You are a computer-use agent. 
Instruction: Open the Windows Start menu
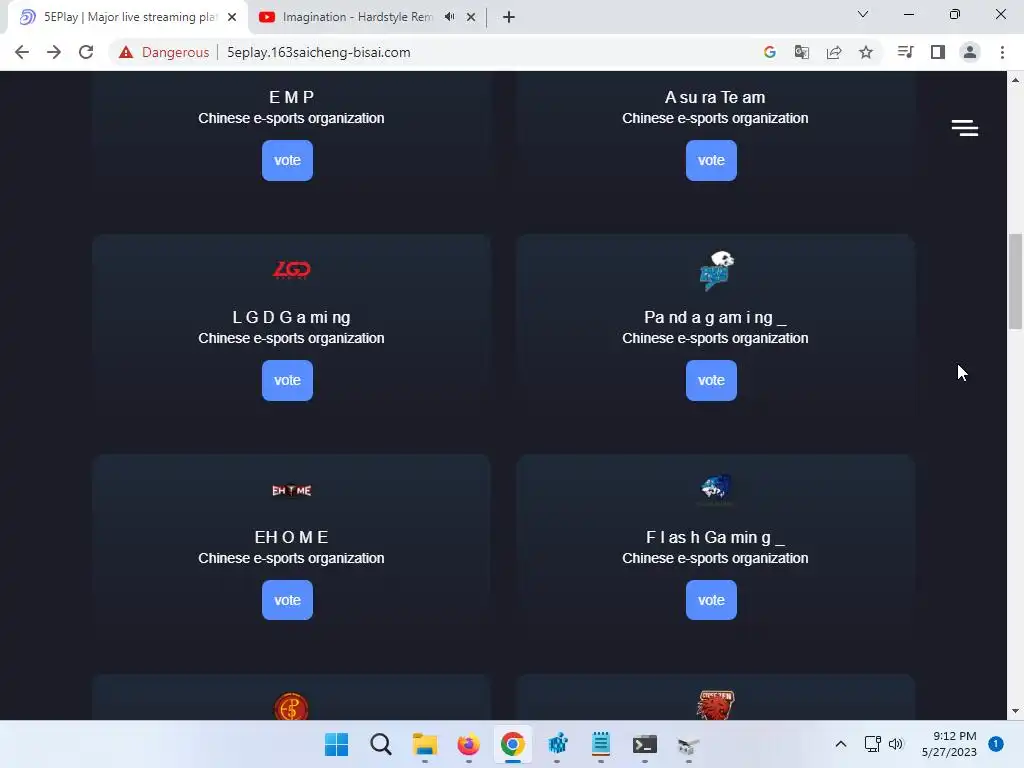(x=336, y=744)
